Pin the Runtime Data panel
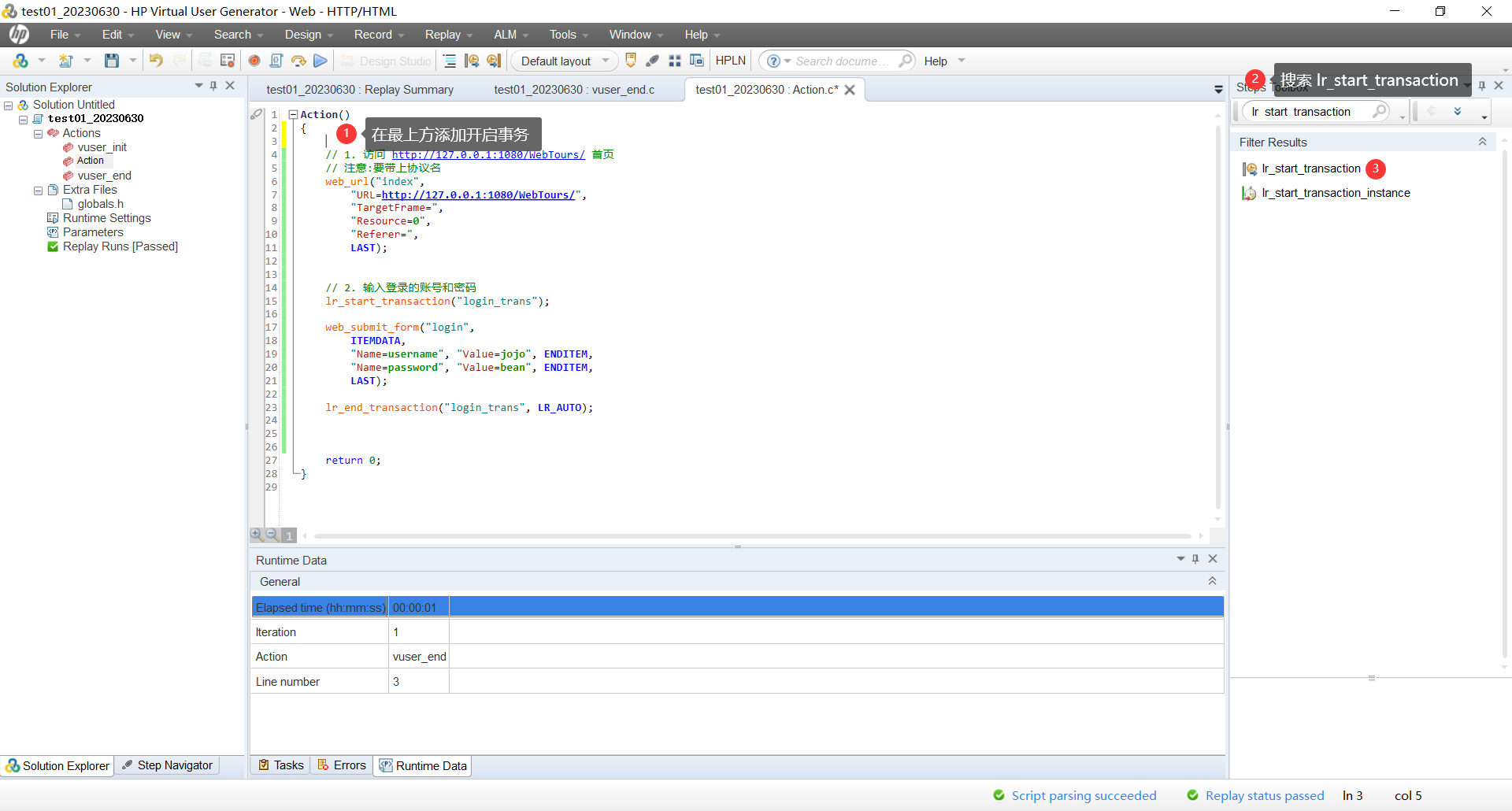 tap(1195, 559)
